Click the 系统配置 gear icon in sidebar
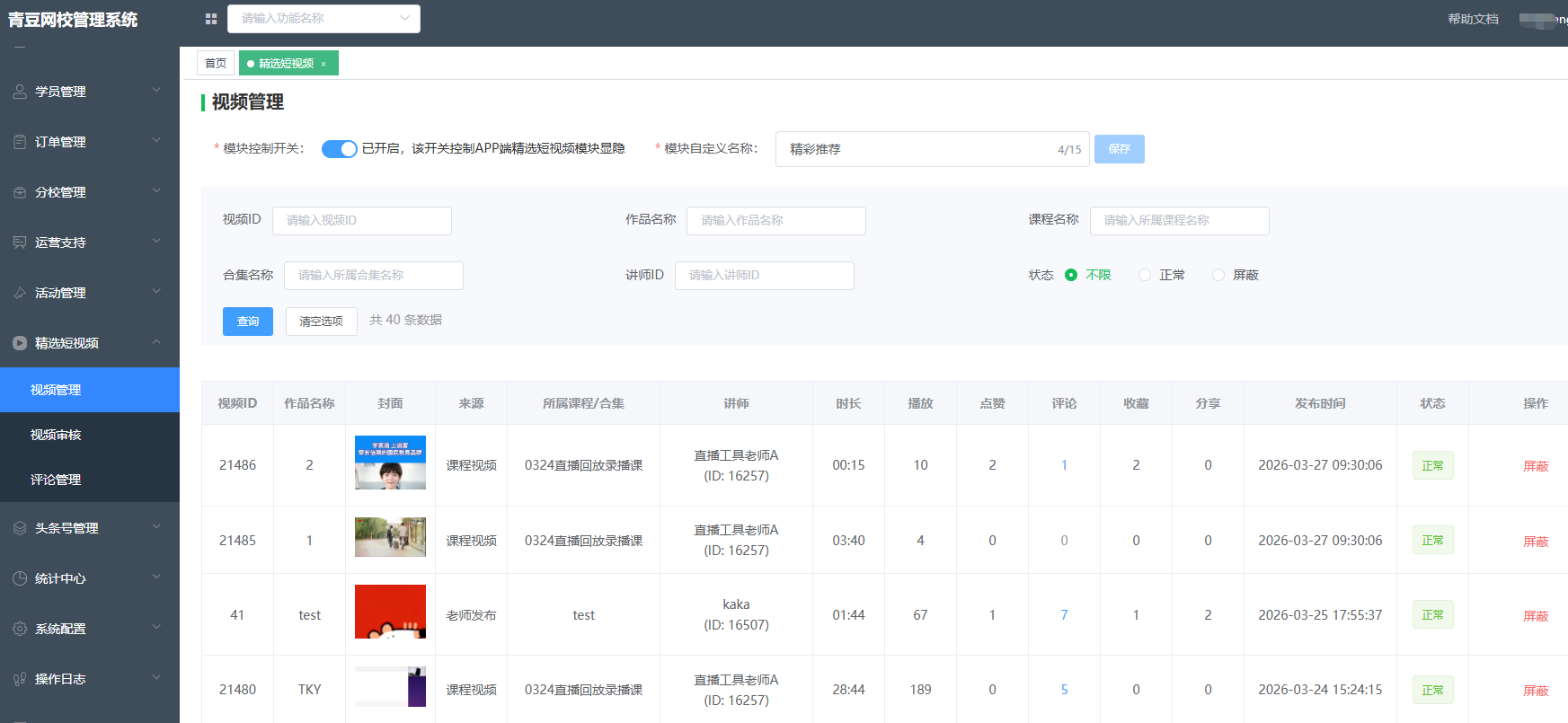1568x723 pixels. click(x=20, y=629)
